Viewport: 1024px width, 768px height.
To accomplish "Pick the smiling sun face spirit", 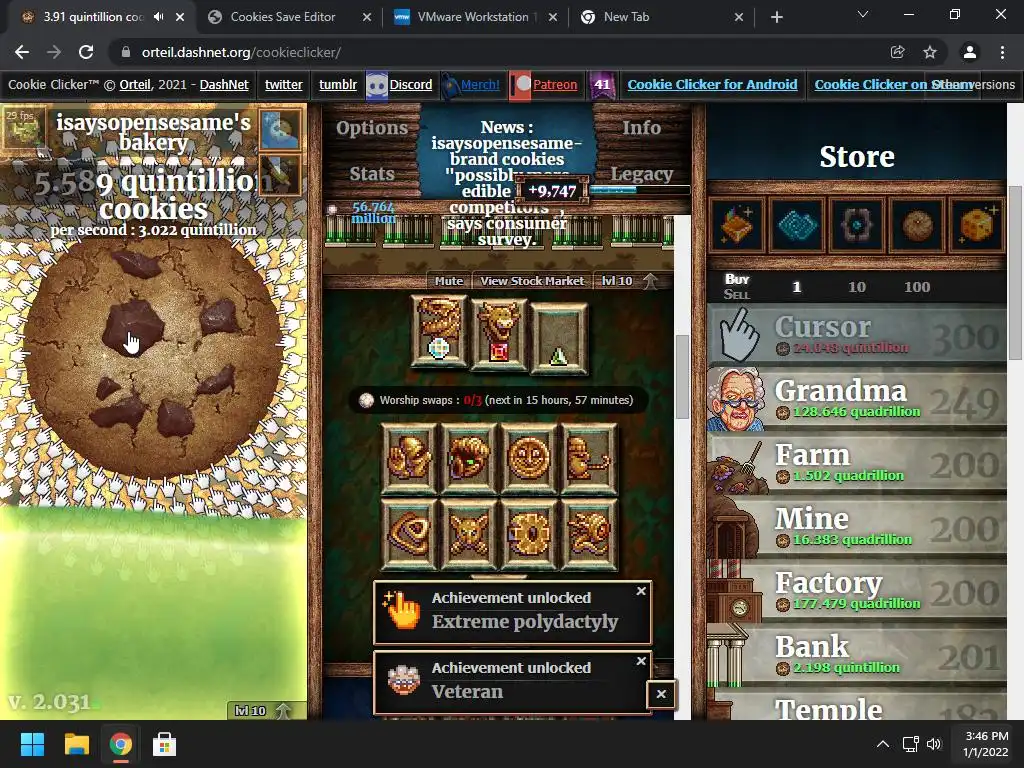I will (528, 458).
